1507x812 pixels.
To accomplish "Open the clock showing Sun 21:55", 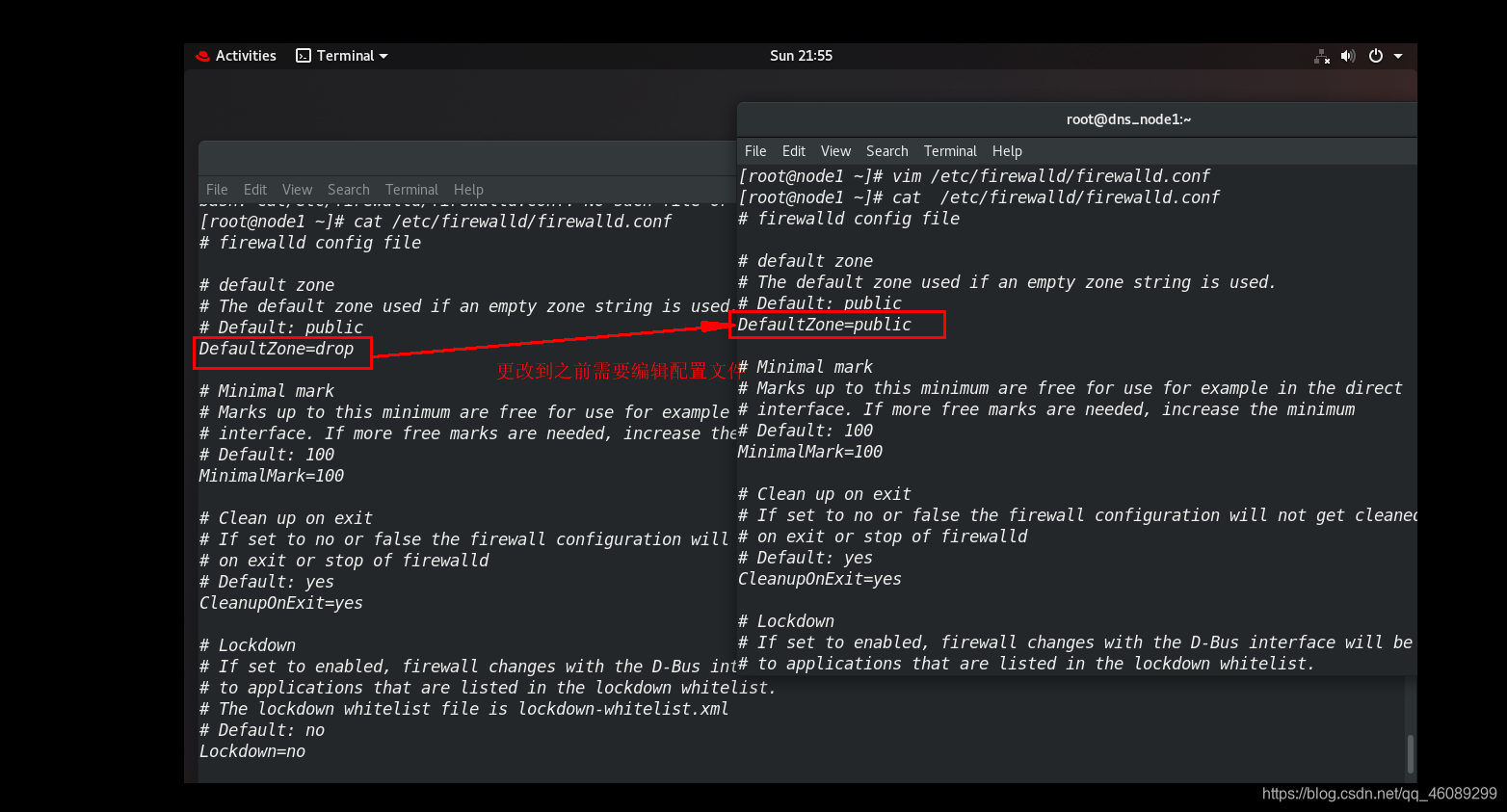I will tap(801, 56).
